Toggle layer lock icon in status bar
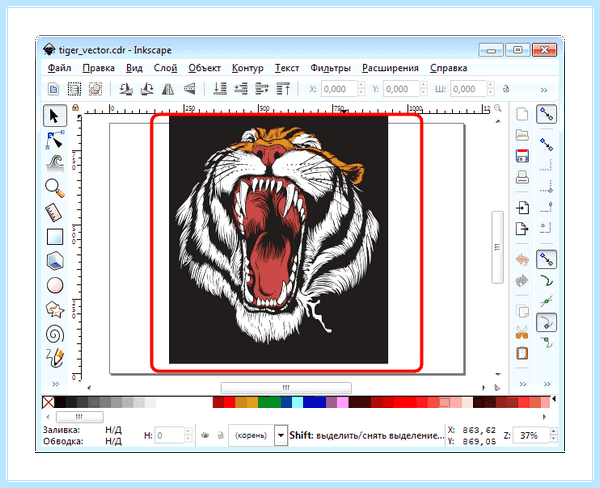 point(220,435)
